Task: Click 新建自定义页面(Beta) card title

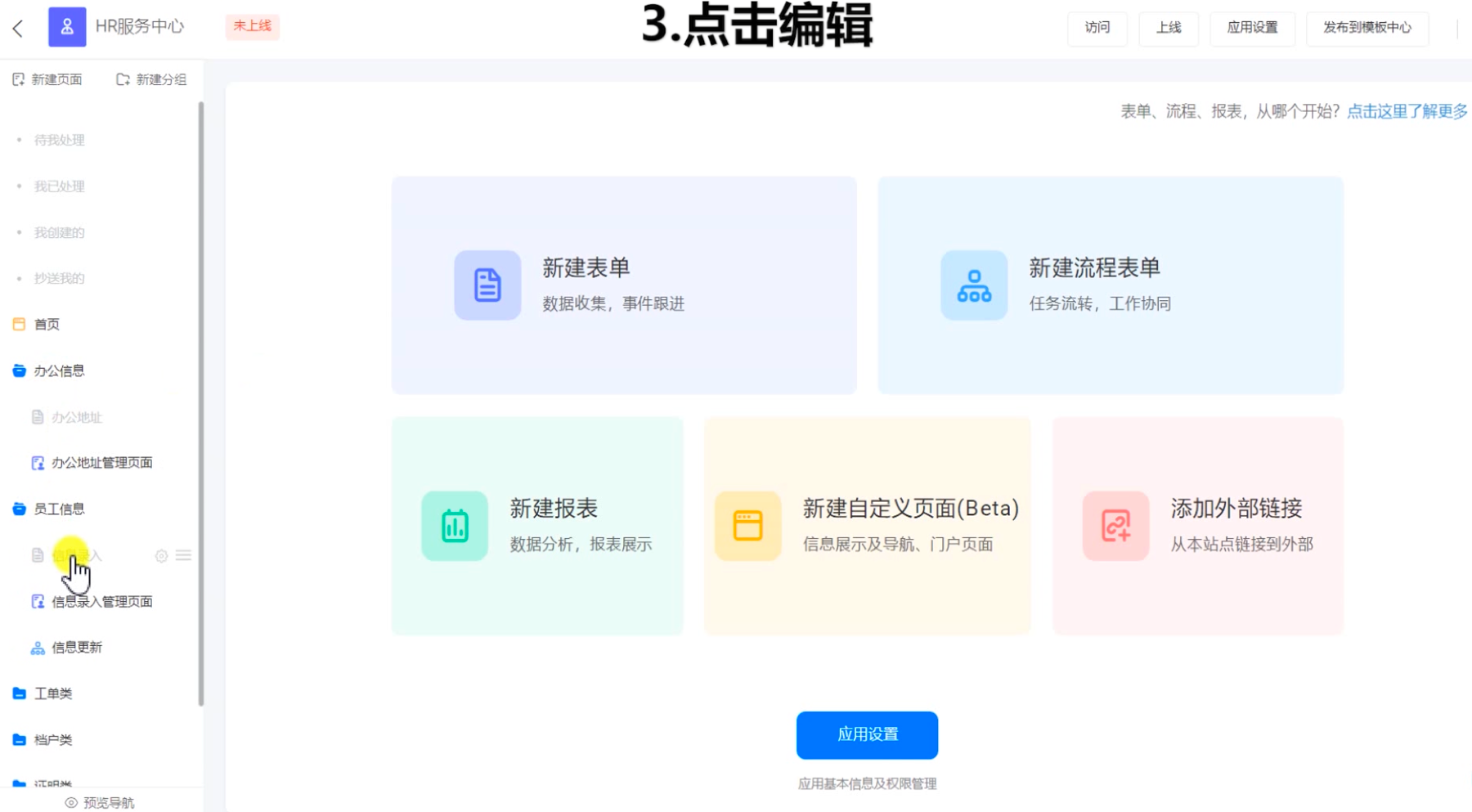Action: 911,509
